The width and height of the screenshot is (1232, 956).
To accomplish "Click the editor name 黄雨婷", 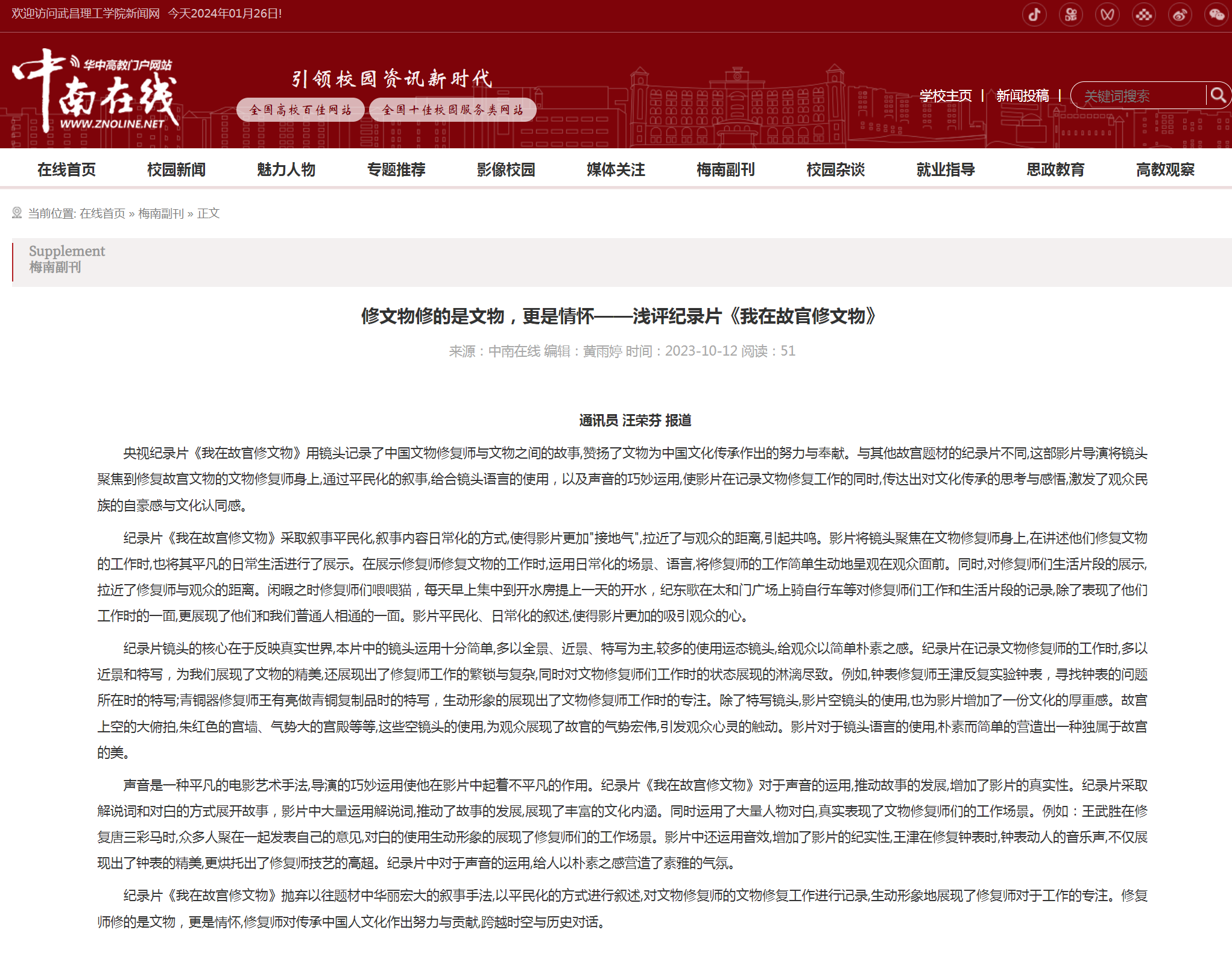I will coord(602,351).
